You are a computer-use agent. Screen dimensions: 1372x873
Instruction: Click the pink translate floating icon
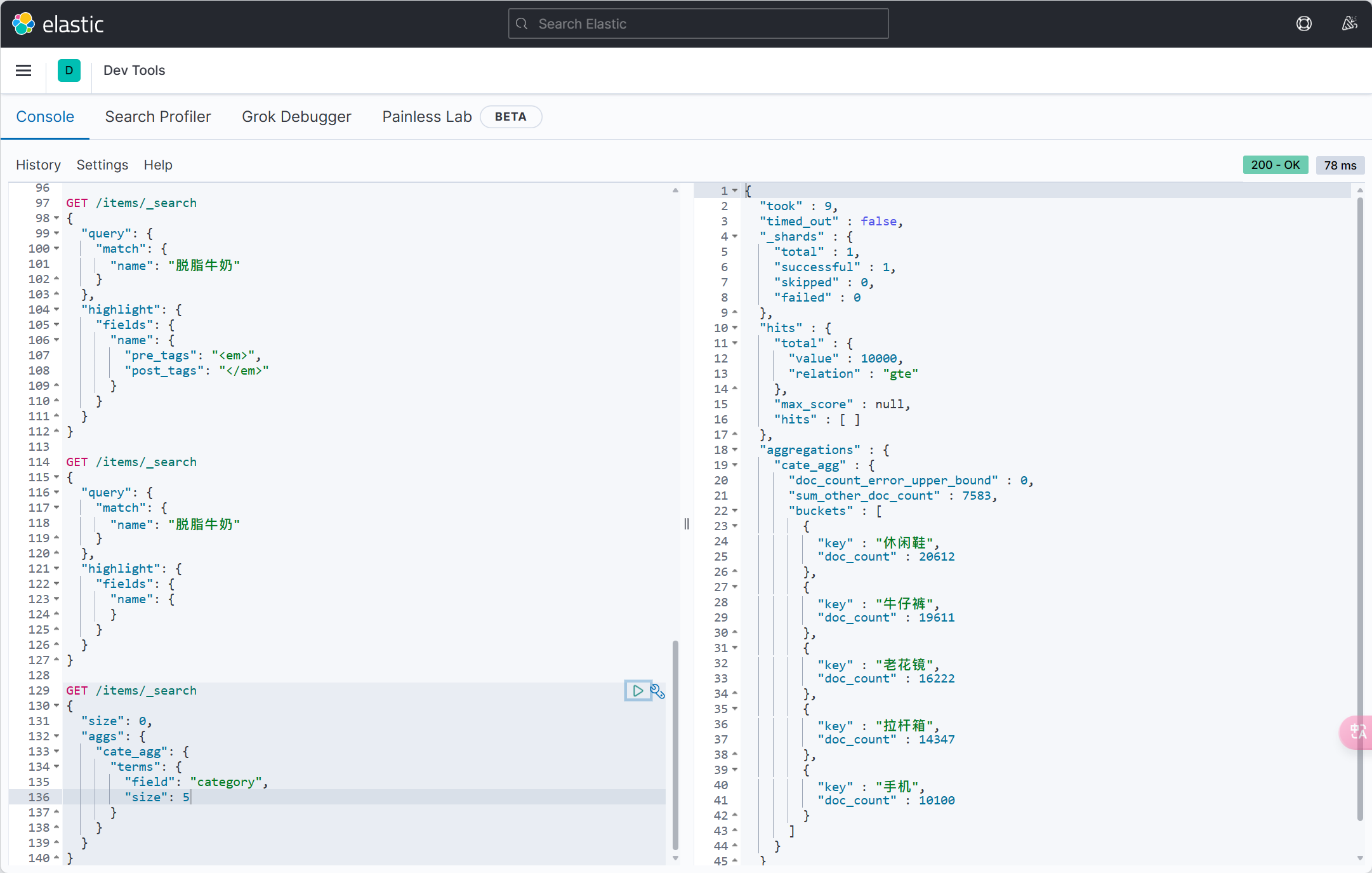click(1357, 732)
